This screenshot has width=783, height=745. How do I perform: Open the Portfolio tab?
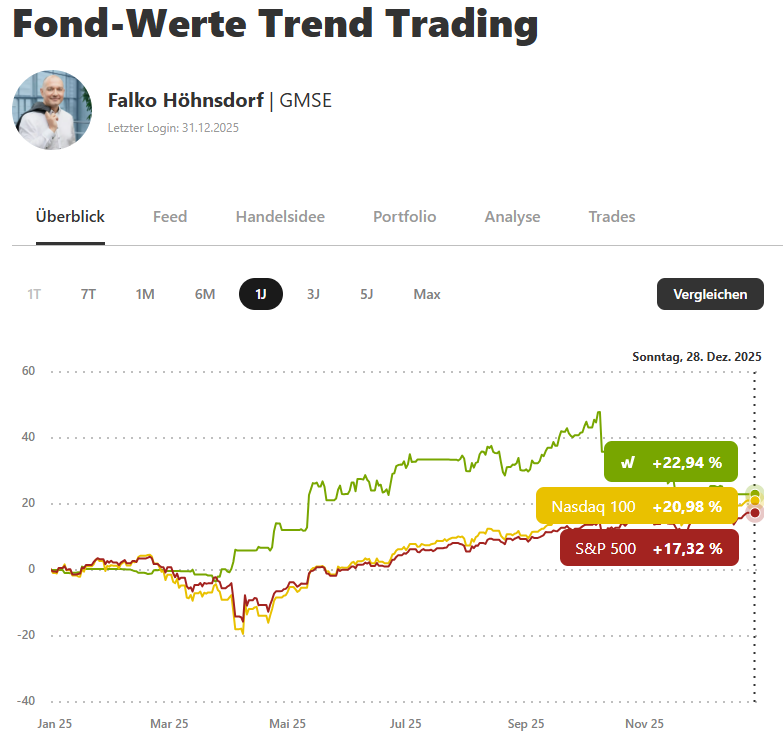click(x=404, y=216)
